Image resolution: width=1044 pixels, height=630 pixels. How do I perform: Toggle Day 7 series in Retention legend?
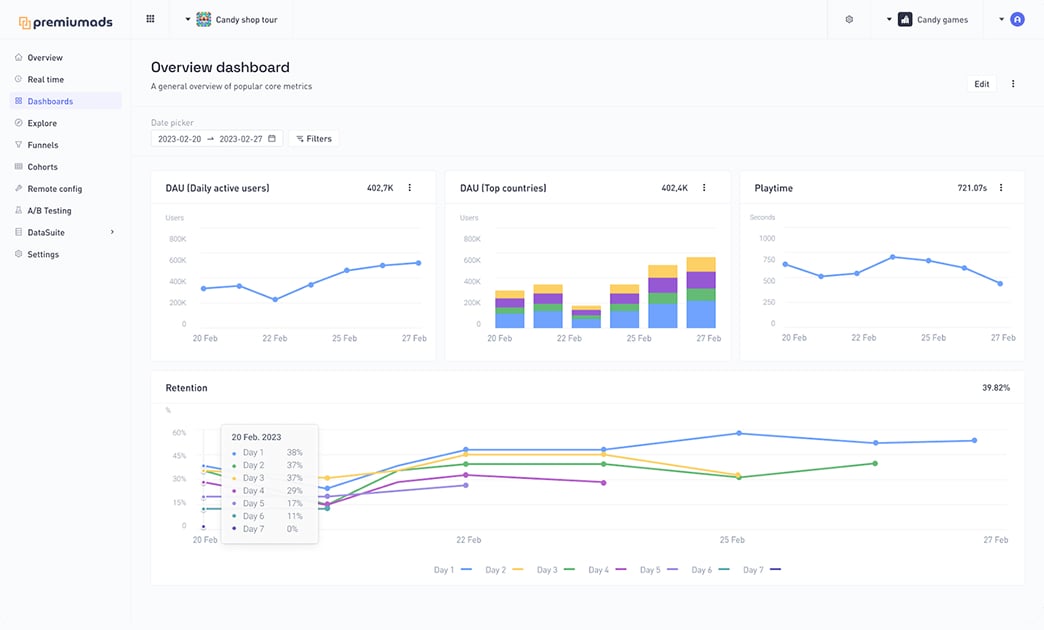762,570
